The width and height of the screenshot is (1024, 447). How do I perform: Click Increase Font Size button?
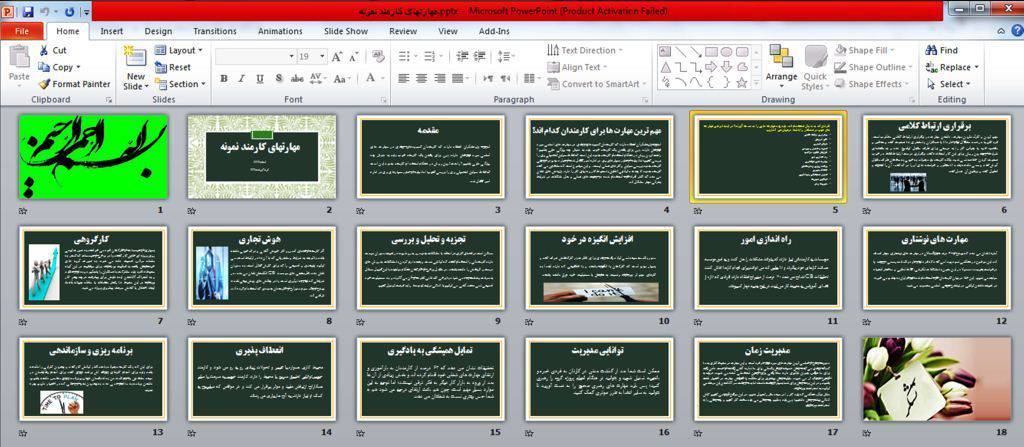coord(337,57)
